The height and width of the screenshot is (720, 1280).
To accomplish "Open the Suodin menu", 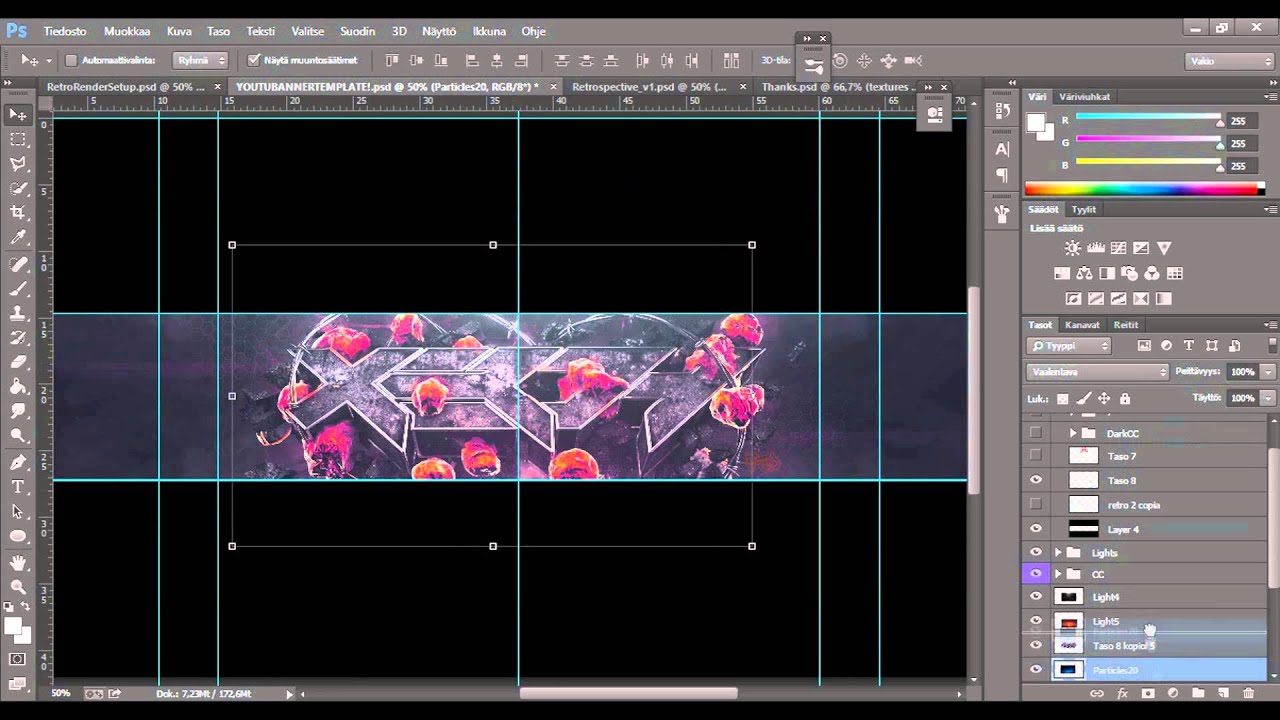I will point(357,31).
